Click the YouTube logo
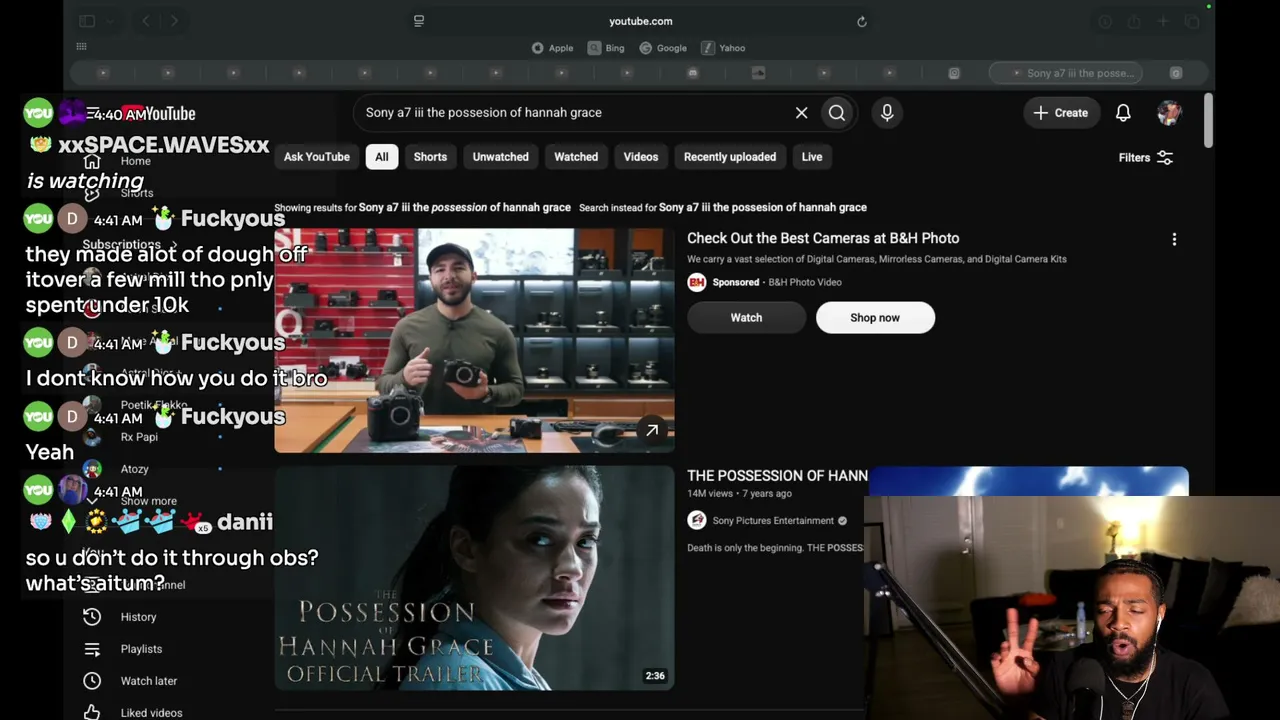This screenshot has height=720, width=1280. coord(159,114)
